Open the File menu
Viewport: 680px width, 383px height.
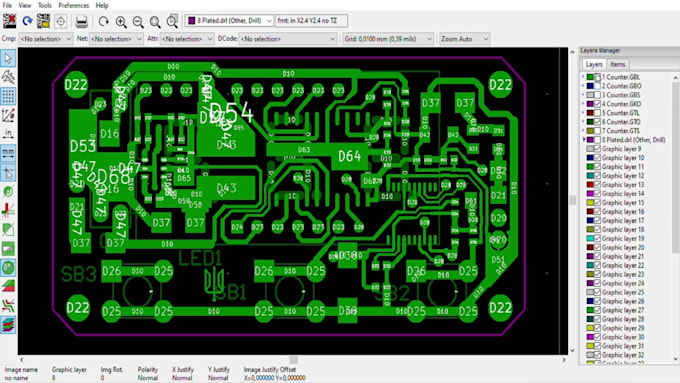(x=7, y=5)
